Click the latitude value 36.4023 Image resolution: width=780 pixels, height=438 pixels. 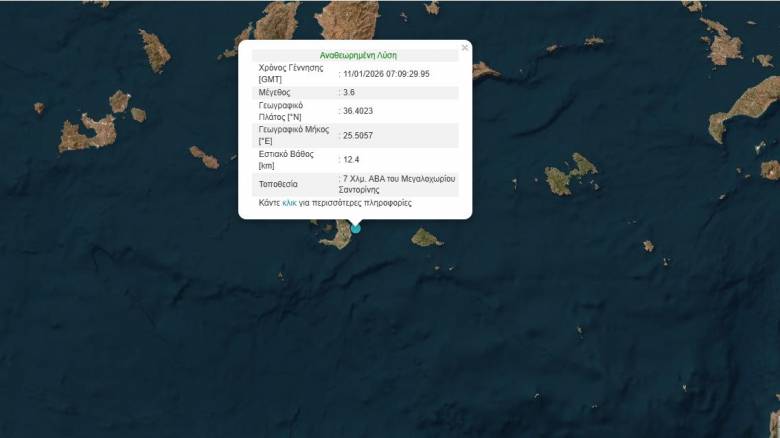click(x=360, y=111)
